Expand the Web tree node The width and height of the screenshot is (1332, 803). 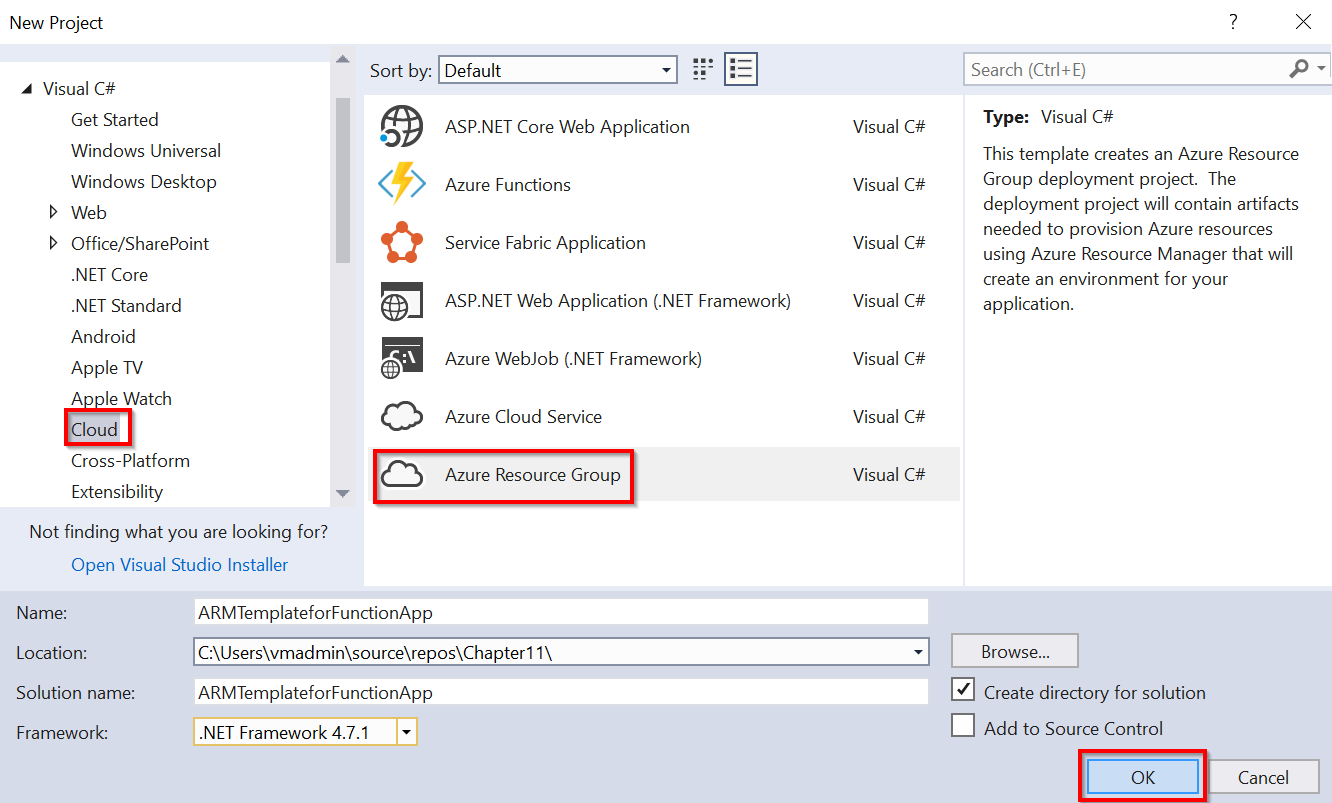54,212
